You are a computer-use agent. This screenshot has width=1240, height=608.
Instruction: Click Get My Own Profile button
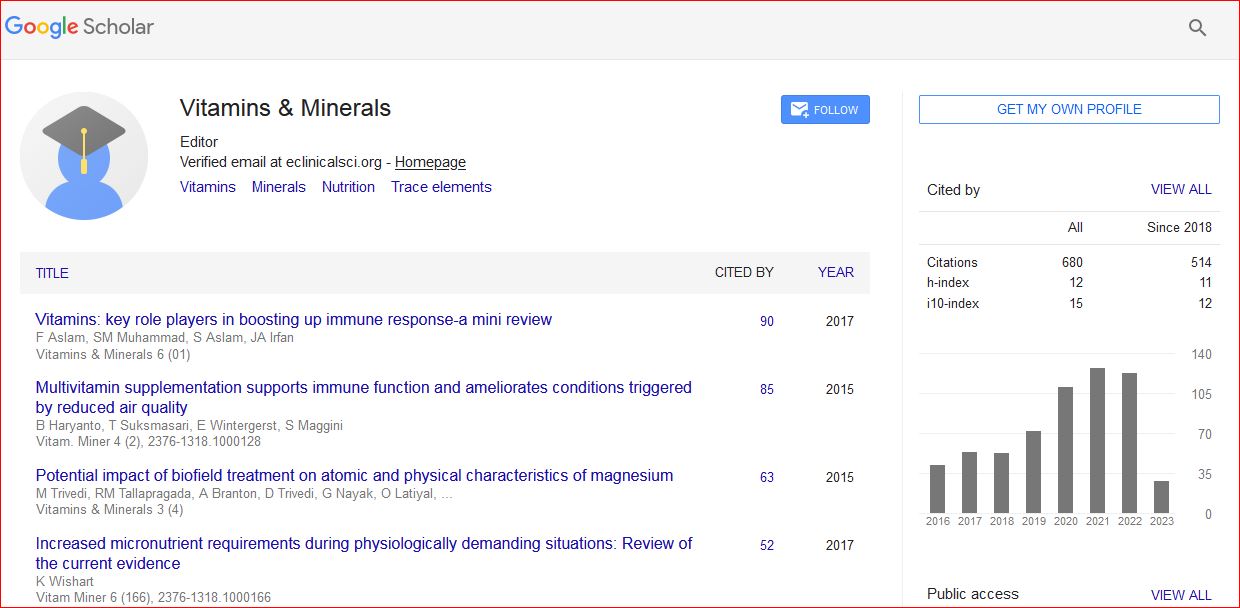coord(1068,110)
